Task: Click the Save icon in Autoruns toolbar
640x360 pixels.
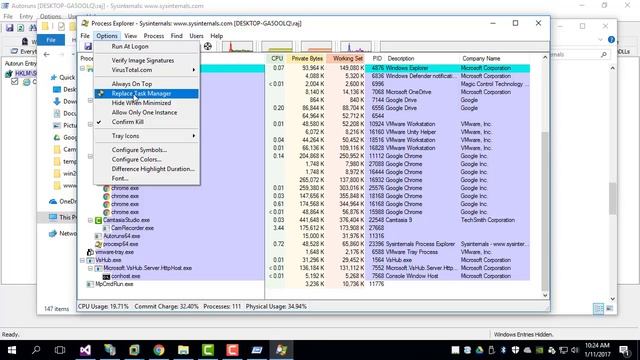Action: (9, 27)
